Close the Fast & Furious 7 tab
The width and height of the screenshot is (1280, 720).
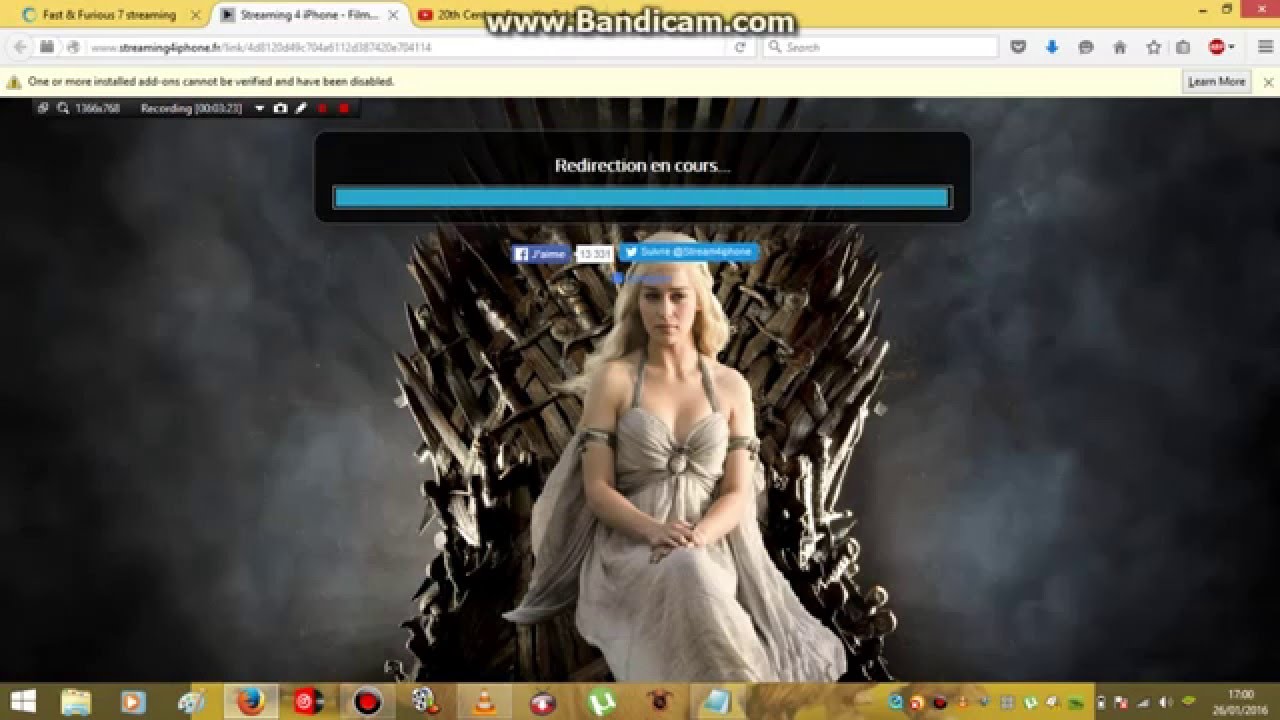coord(196,15)
